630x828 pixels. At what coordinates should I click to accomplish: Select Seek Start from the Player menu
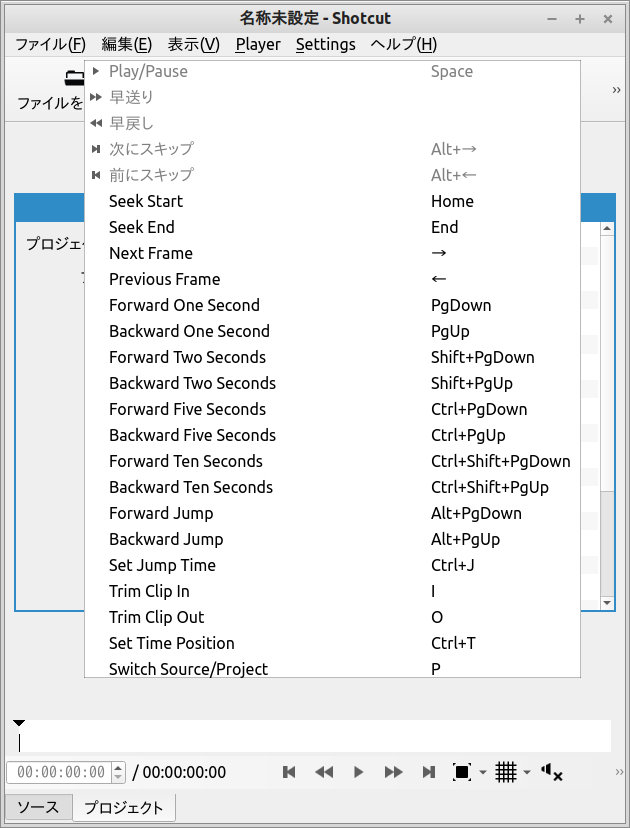coord(146,201)
